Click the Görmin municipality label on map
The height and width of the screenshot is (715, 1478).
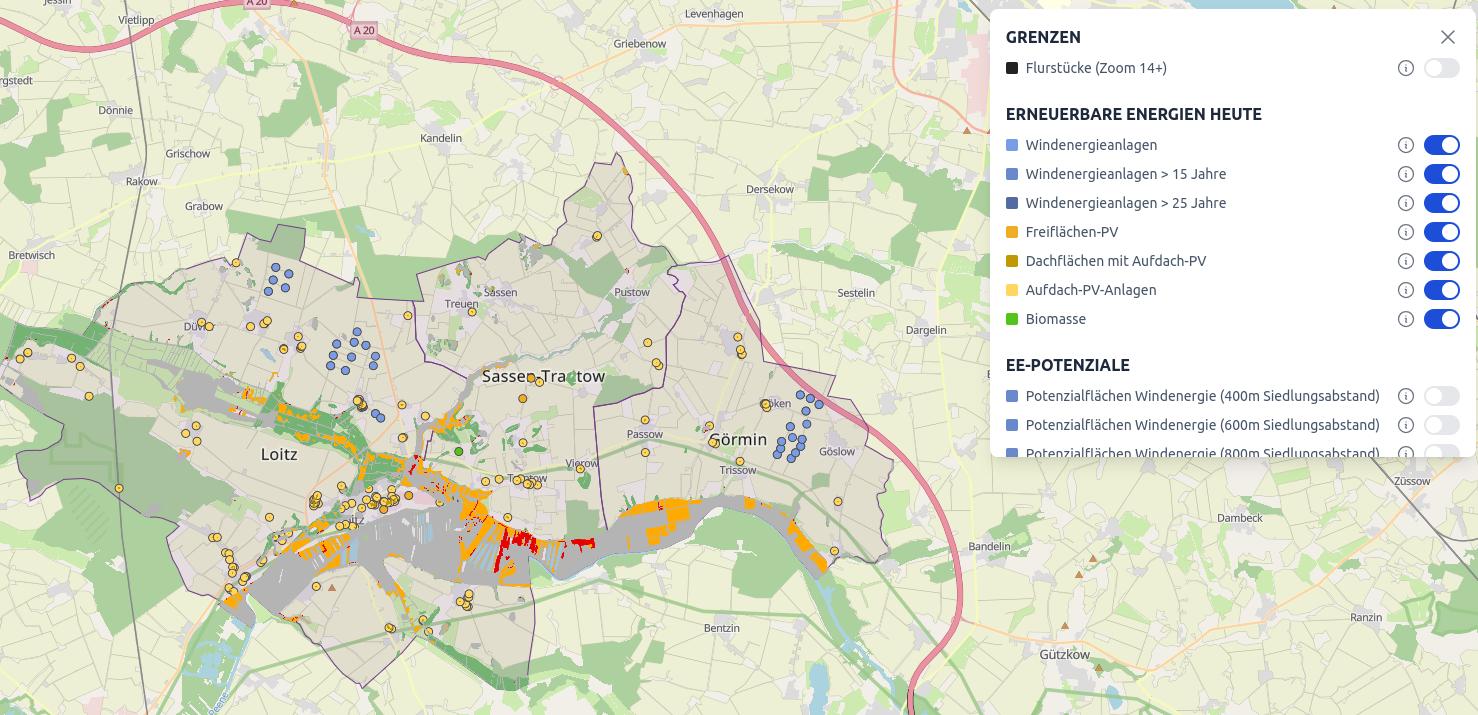point(739,440)
